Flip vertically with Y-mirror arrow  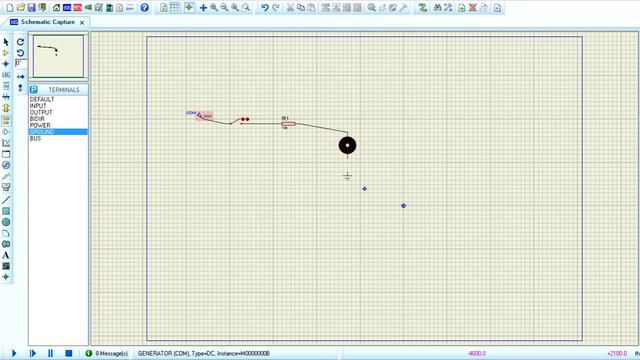(x=20, y=87)
